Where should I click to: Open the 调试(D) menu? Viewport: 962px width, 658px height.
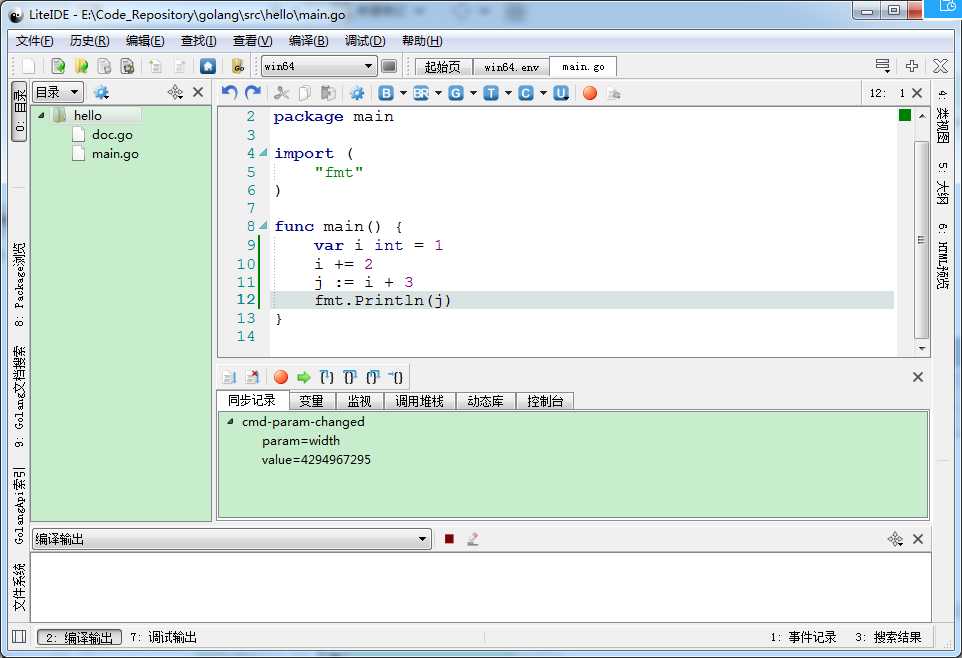coord(365,41)
